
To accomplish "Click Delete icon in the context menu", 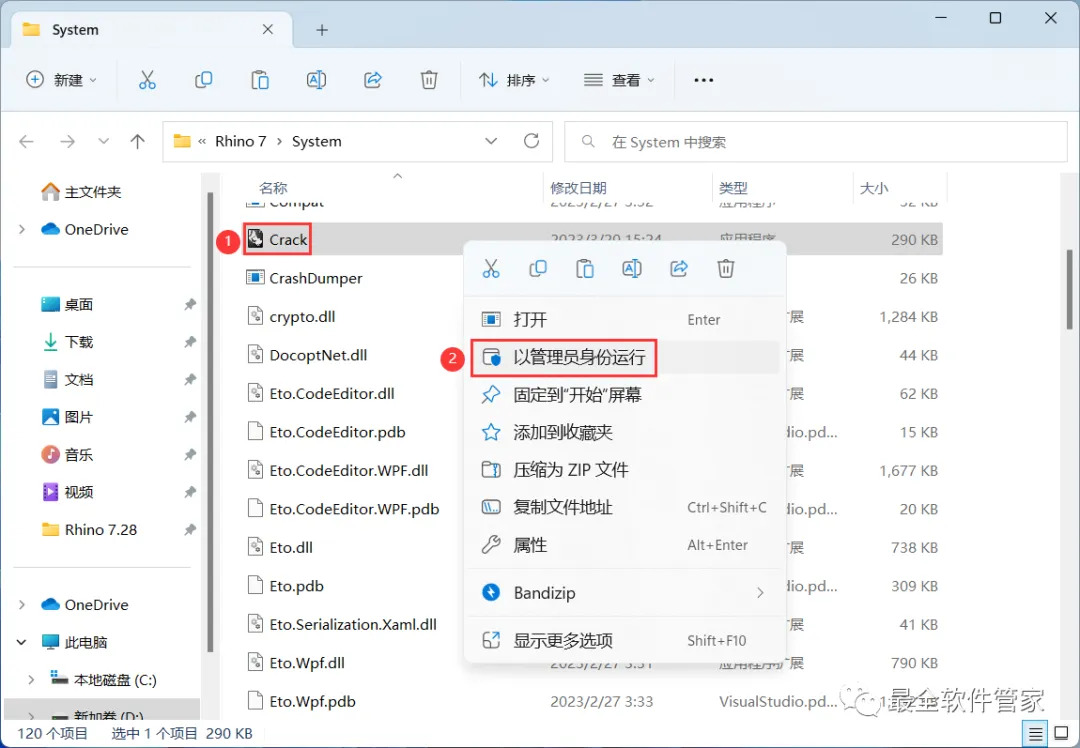I will [x=726, y=268].
